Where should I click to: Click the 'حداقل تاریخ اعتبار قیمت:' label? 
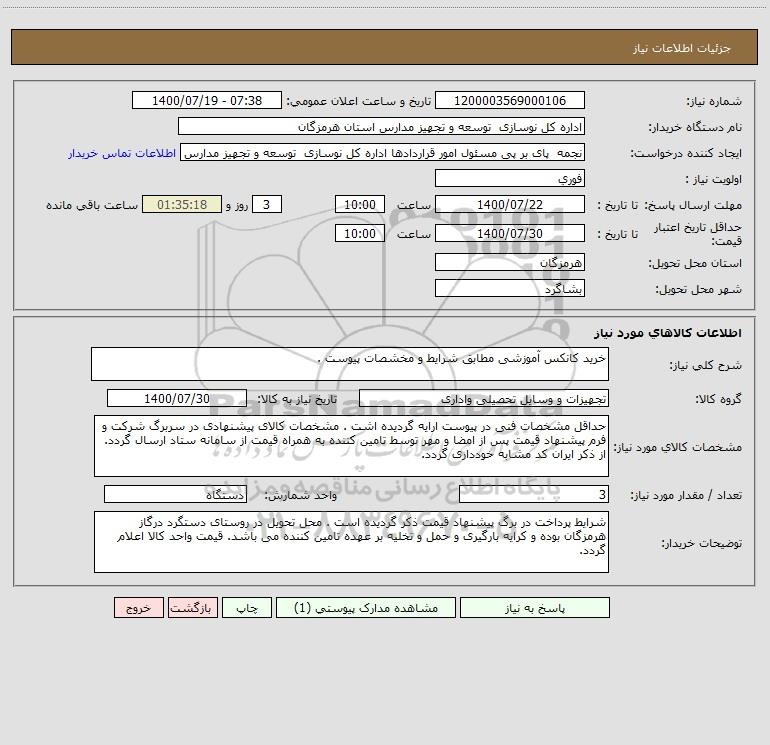[698, 234]
